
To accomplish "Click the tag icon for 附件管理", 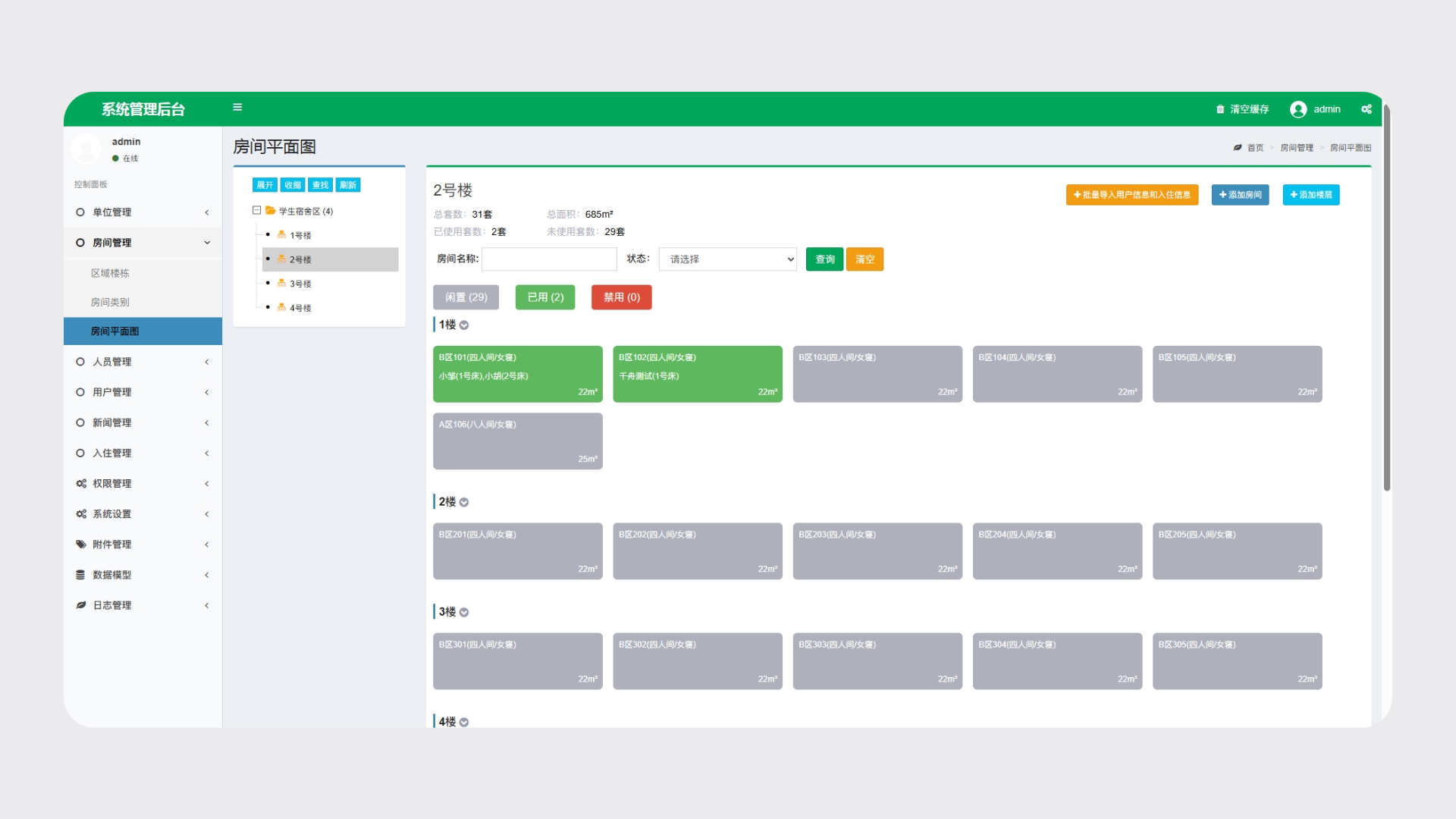I will pos(80,544).
